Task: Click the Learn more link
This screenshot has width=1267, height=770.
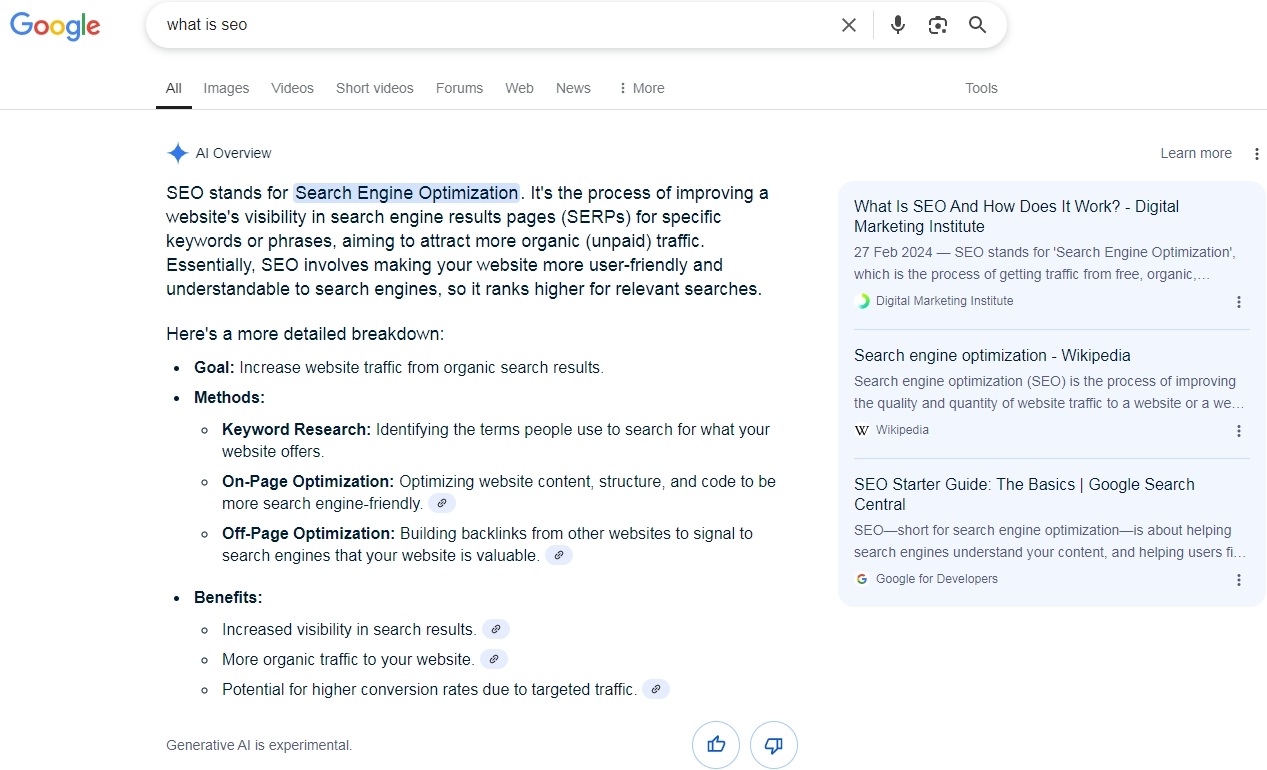Action: tap(1196, 153)
